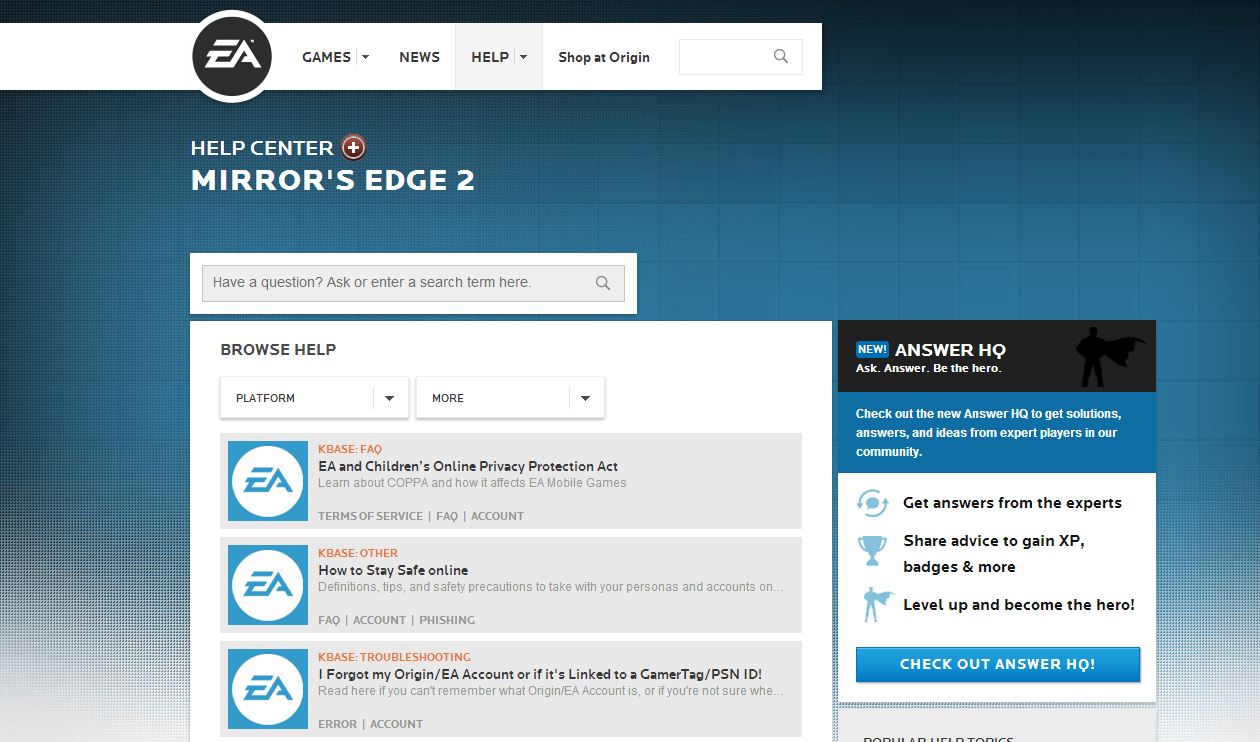Select HELP in the navigation bar
Viewport: 1260px width, 742px height.
490,57
